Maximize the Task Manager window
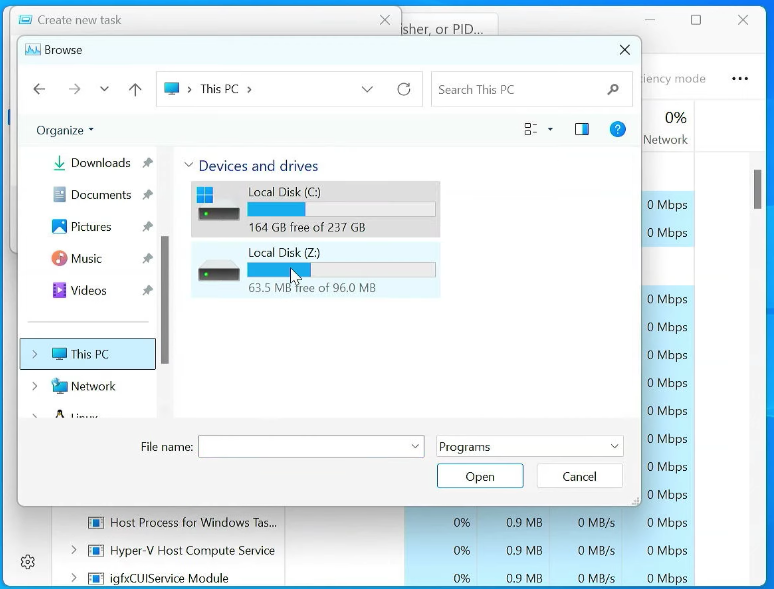Image resolution: width=774 pixels, height=589 pixels. tap(696, 20)
